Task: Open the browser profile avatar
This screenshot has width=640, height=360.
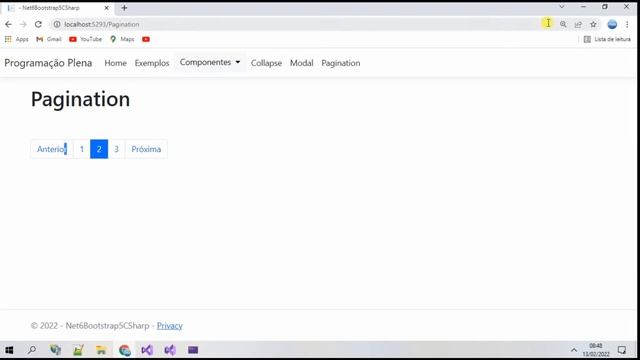Action: point(612,24)
